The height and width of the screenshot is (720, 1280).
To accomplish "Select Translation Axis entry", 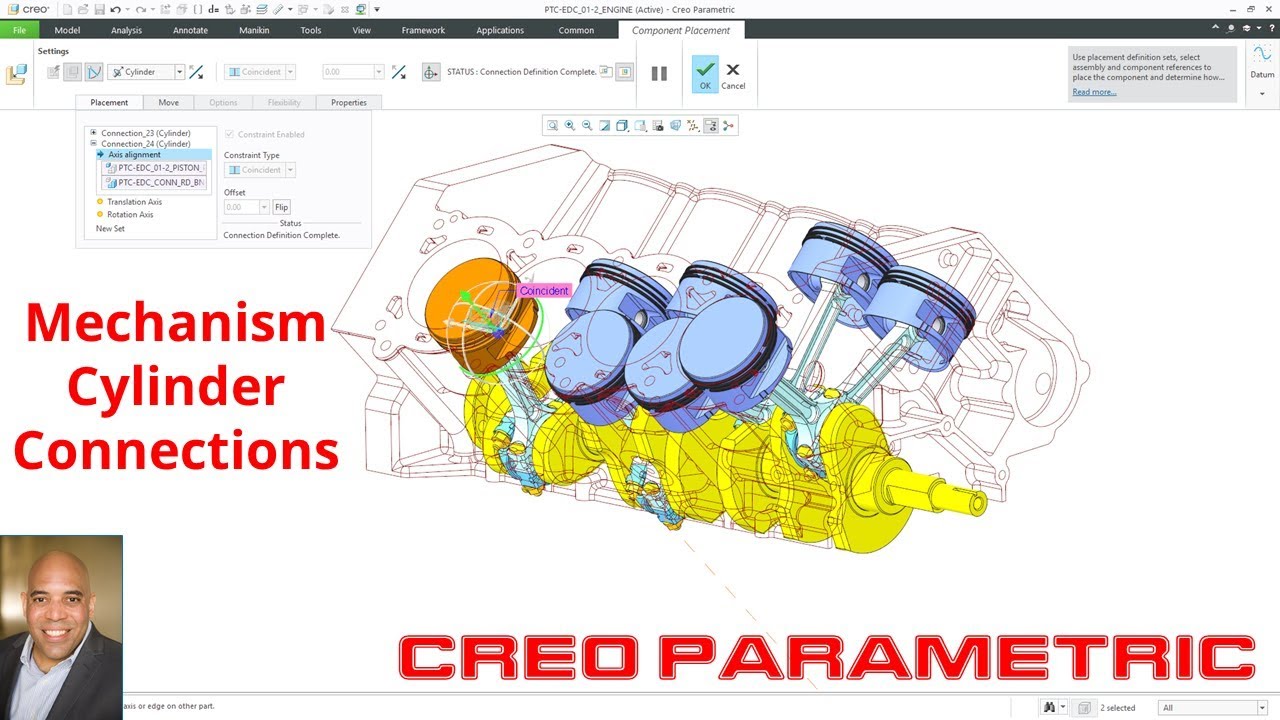I will (x=134, y=202).
